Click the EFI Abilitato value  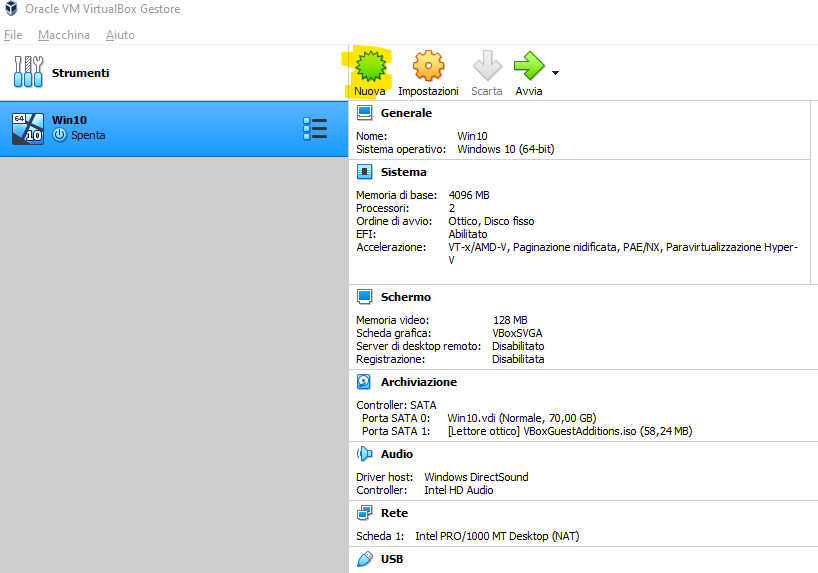(x=467, y=234)
